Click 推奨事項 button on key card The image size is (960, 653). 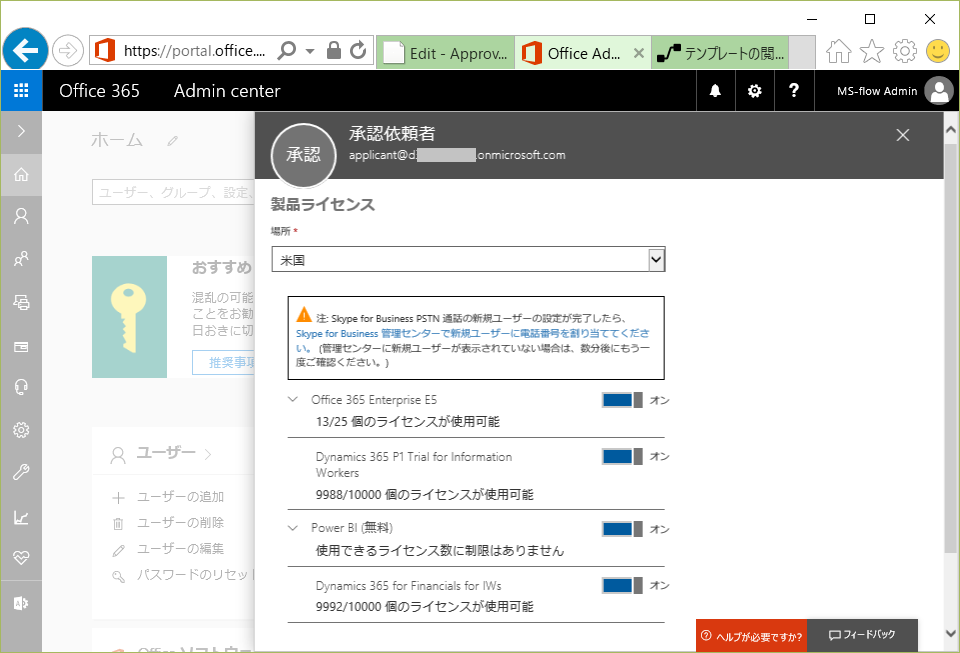[223, 362]
